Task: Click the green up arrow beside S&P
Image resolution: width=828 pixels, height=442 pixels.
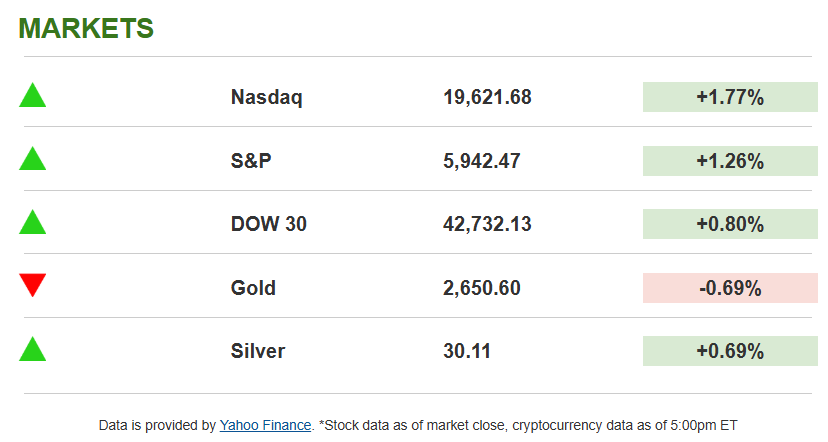Action: (x=33, y=159)
